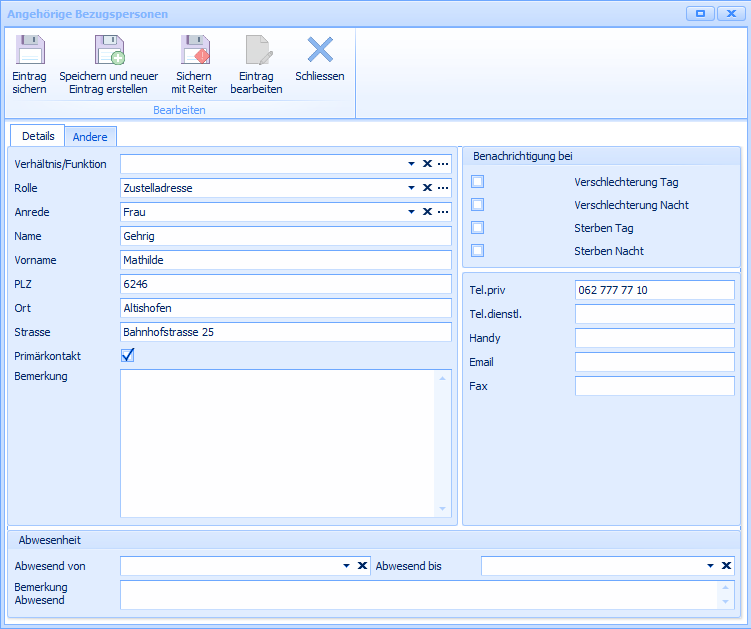The height and width of the screenshot is (629, 751).
Task: Click the Eintrag sichern save icon
Action: point(30,51)
